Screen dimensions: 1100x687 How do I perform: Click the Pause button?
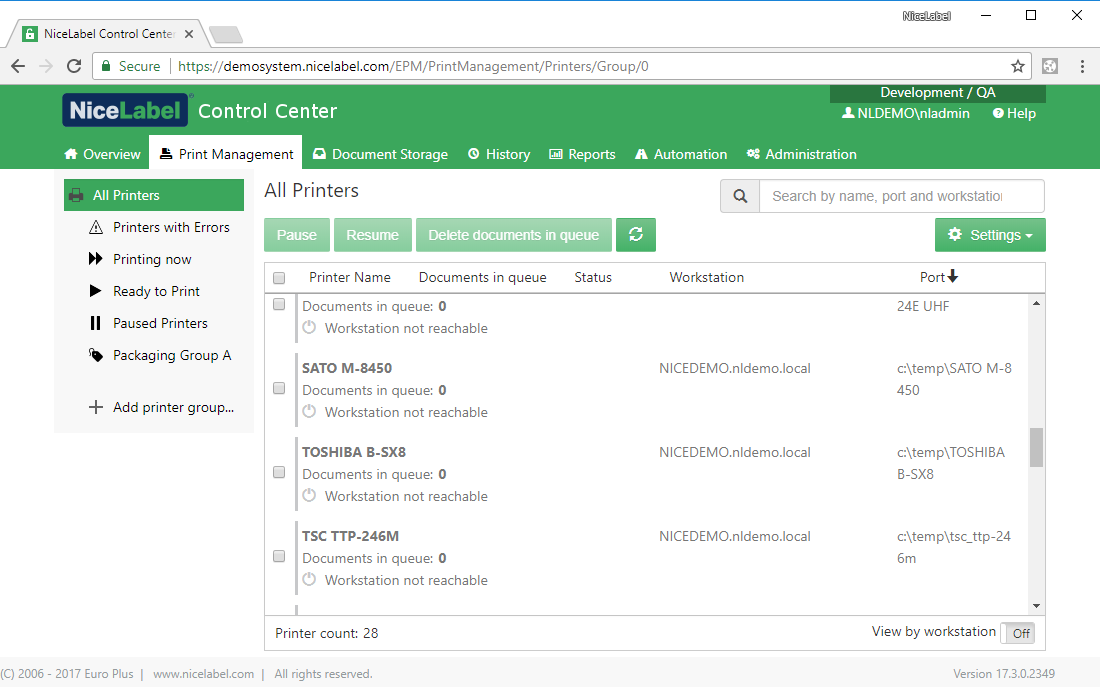[x=297, y=234]
